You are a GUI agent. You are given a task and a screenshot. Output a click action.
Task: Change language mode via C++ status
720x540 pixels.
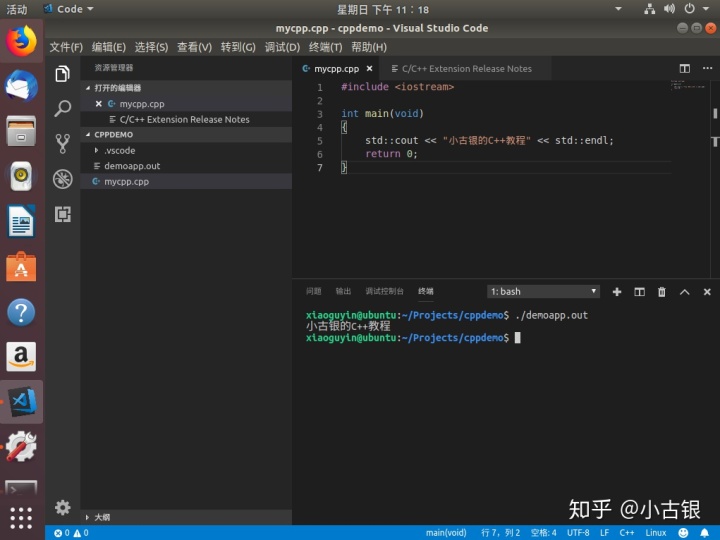(x=627, y=533)
